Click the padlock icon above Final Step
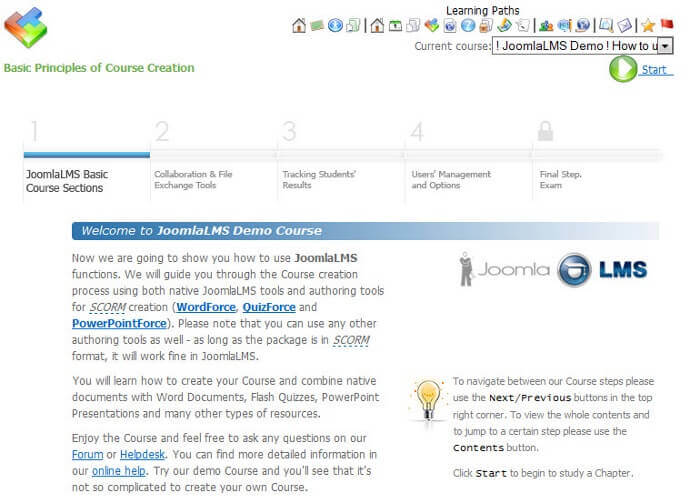This screenshot has height=503, width=700. (546, 131)
